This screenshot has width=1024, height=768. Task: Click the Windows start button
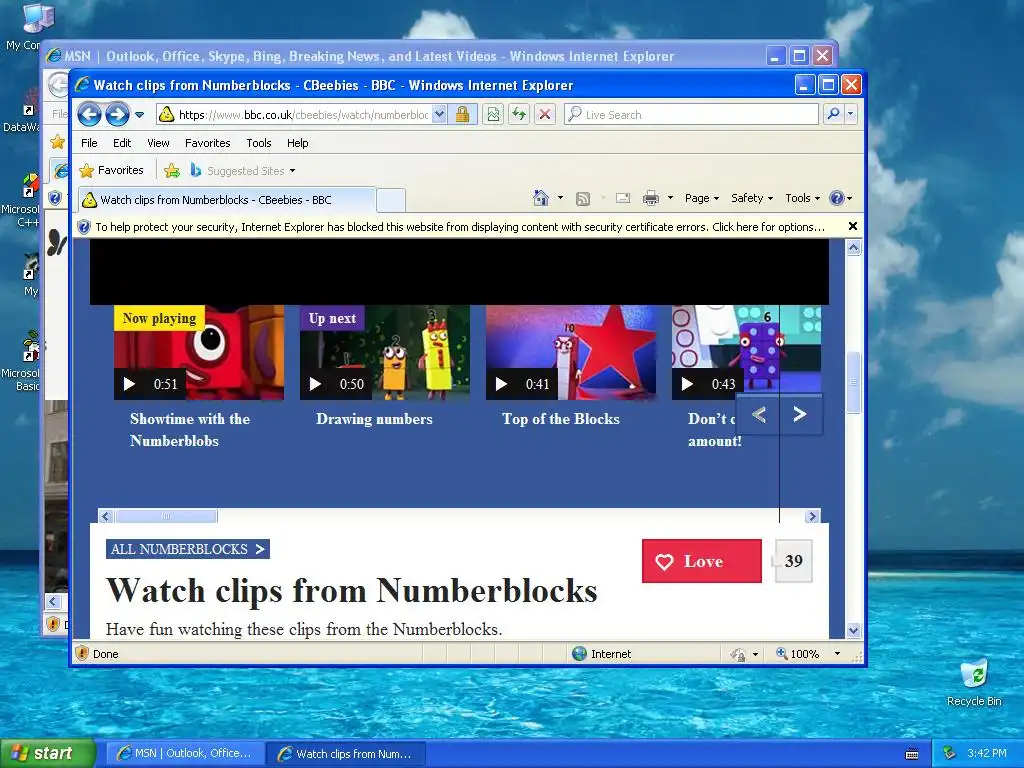click(48, 753)
